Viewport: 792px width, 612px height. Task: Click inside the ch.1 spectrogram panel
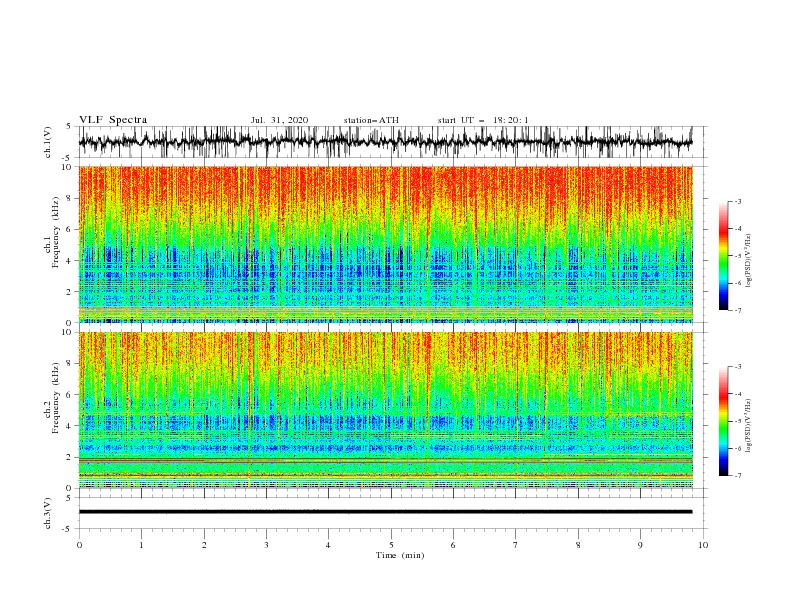[x=385, y=244]
